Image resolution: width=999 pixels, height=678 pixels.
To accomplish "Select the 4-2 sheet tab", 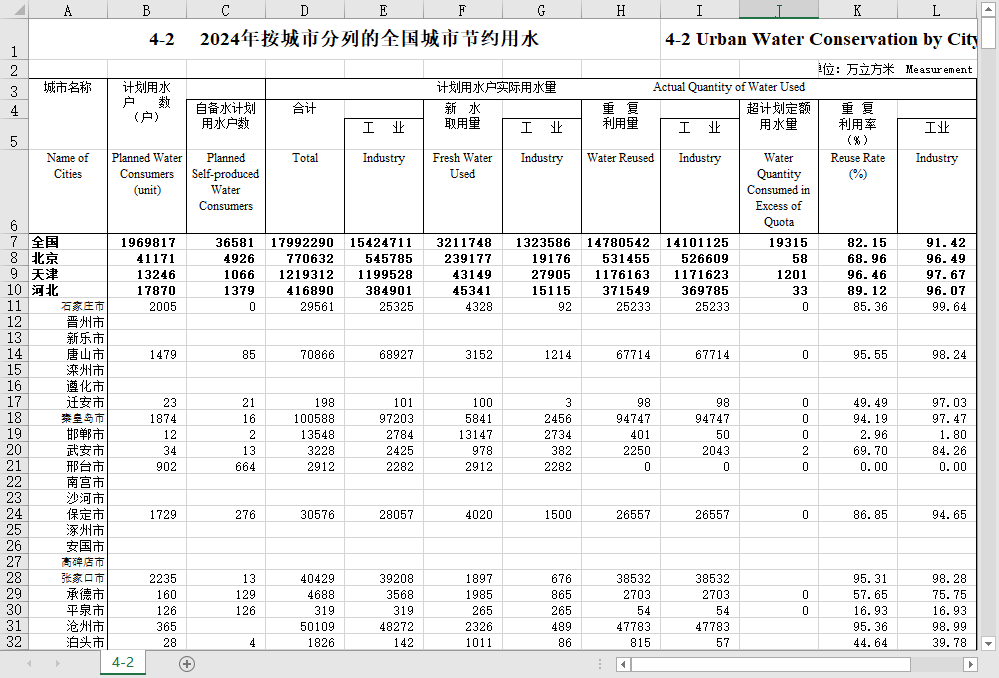I will click(123, 663).
